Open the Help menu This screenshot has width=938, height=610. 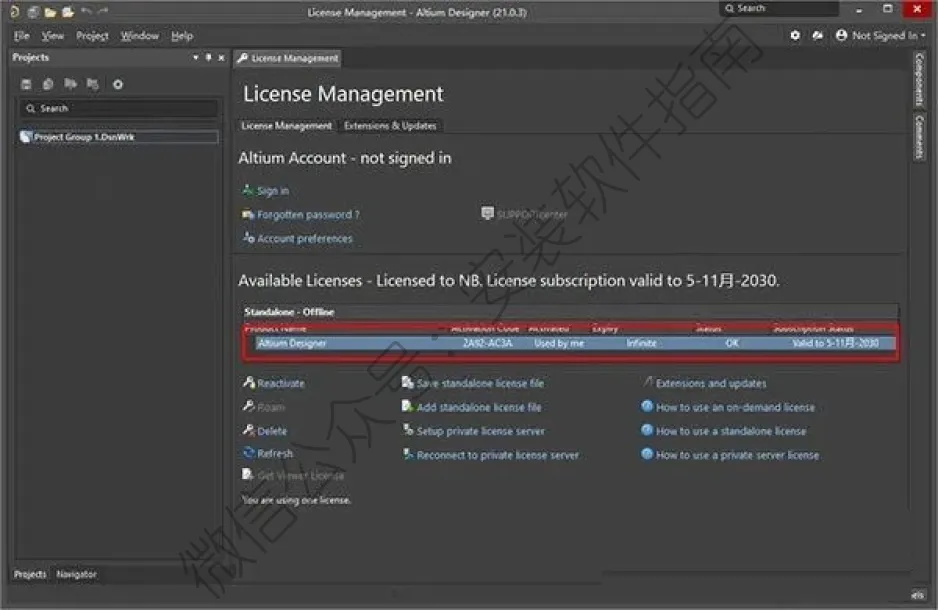[x=182, y=36]
